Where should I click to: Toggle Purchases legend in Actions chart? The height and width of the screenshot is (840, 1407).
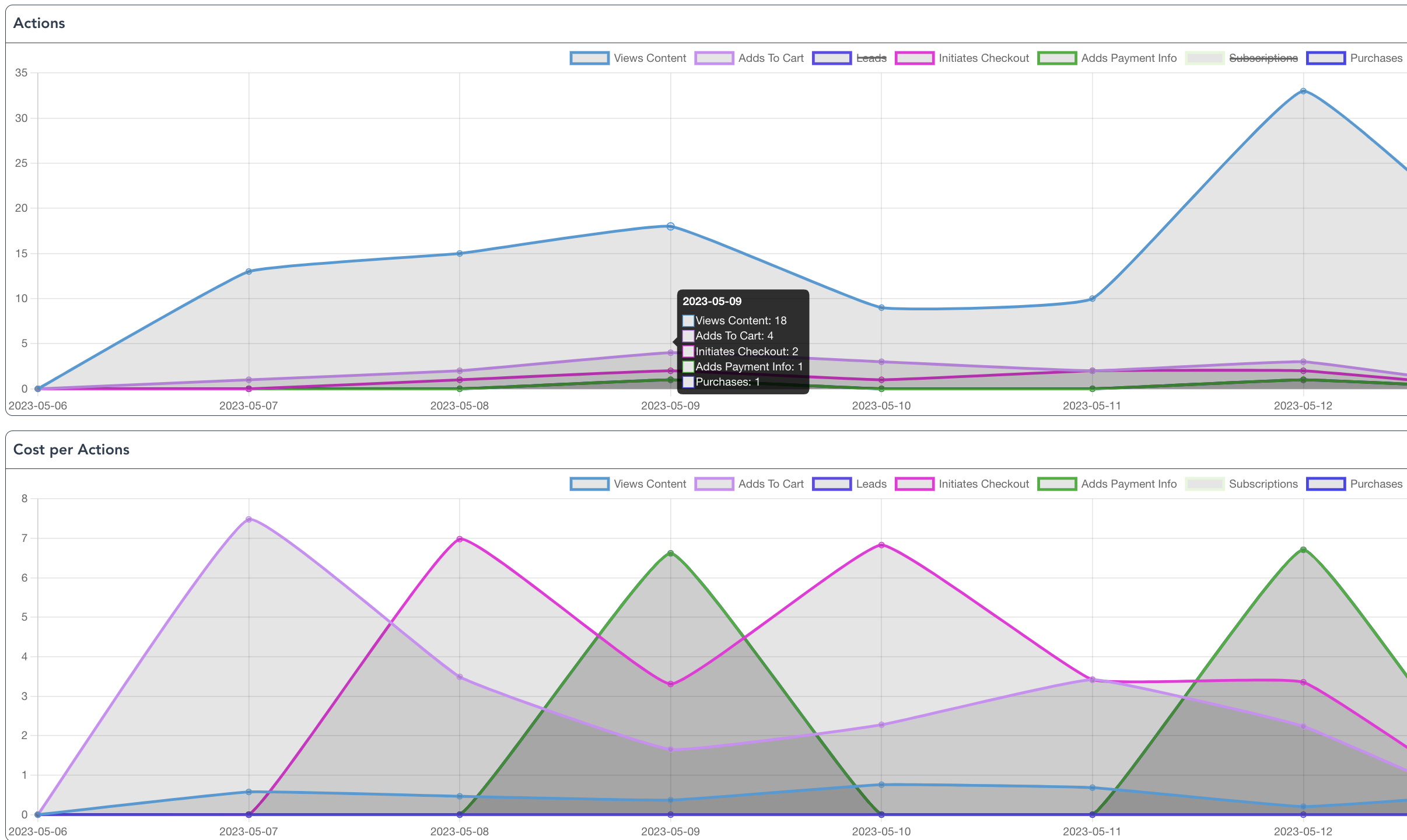coord(1375,58)
